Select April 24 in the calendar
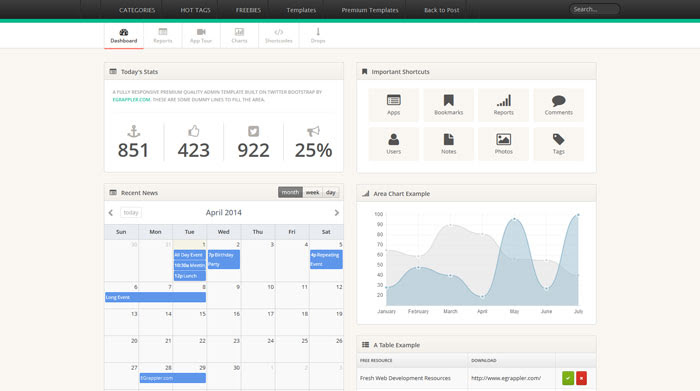 pyautogui.click(x=258, y=349)
